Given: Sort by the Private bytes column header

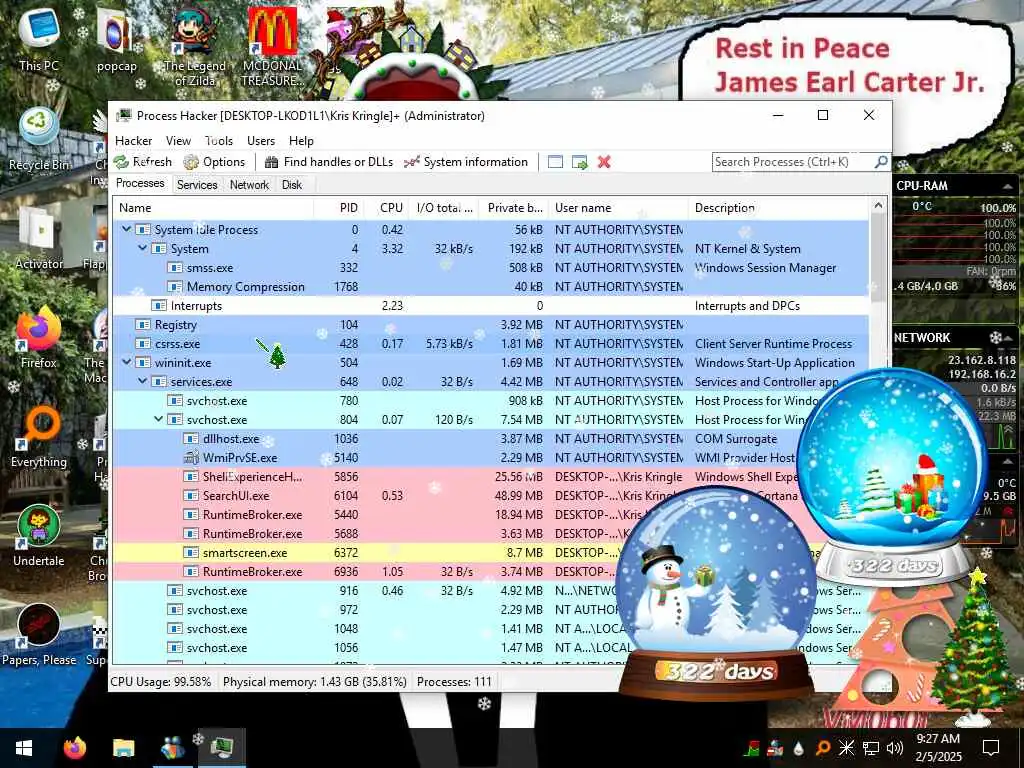Looking at the screenshot, I should tap(514, 208).
